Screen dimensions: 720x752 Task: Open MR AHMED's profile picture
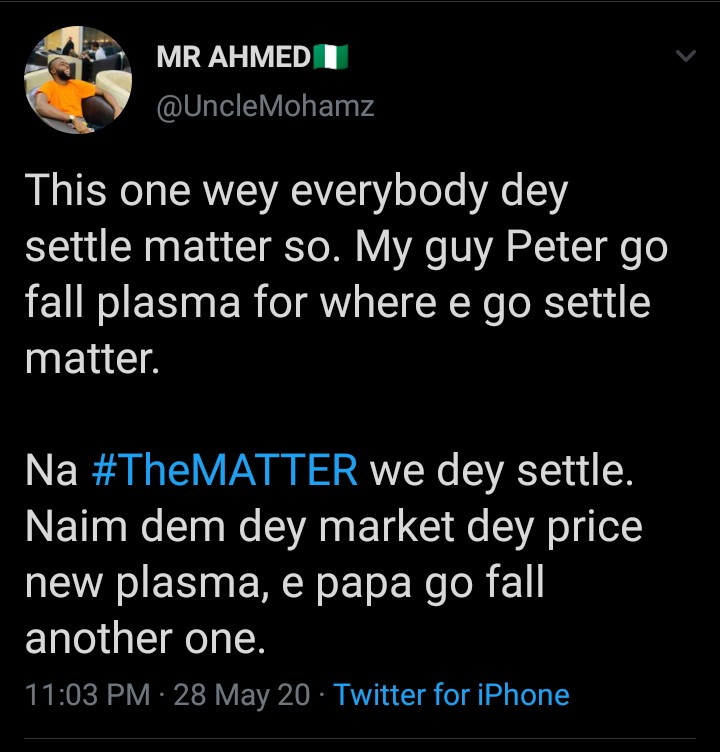[x=78, y=80]
